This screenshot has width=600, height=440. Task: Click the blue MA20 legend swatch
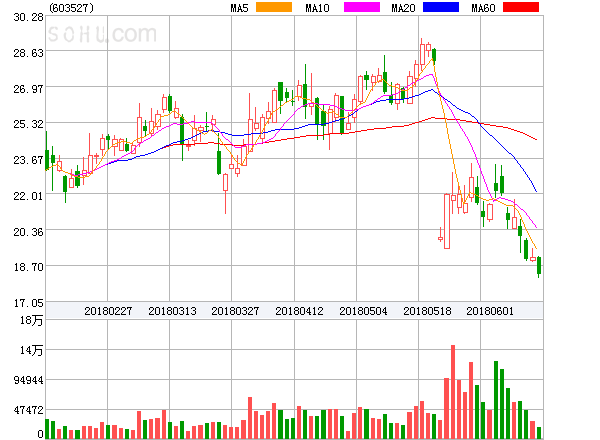click(441, 7)
